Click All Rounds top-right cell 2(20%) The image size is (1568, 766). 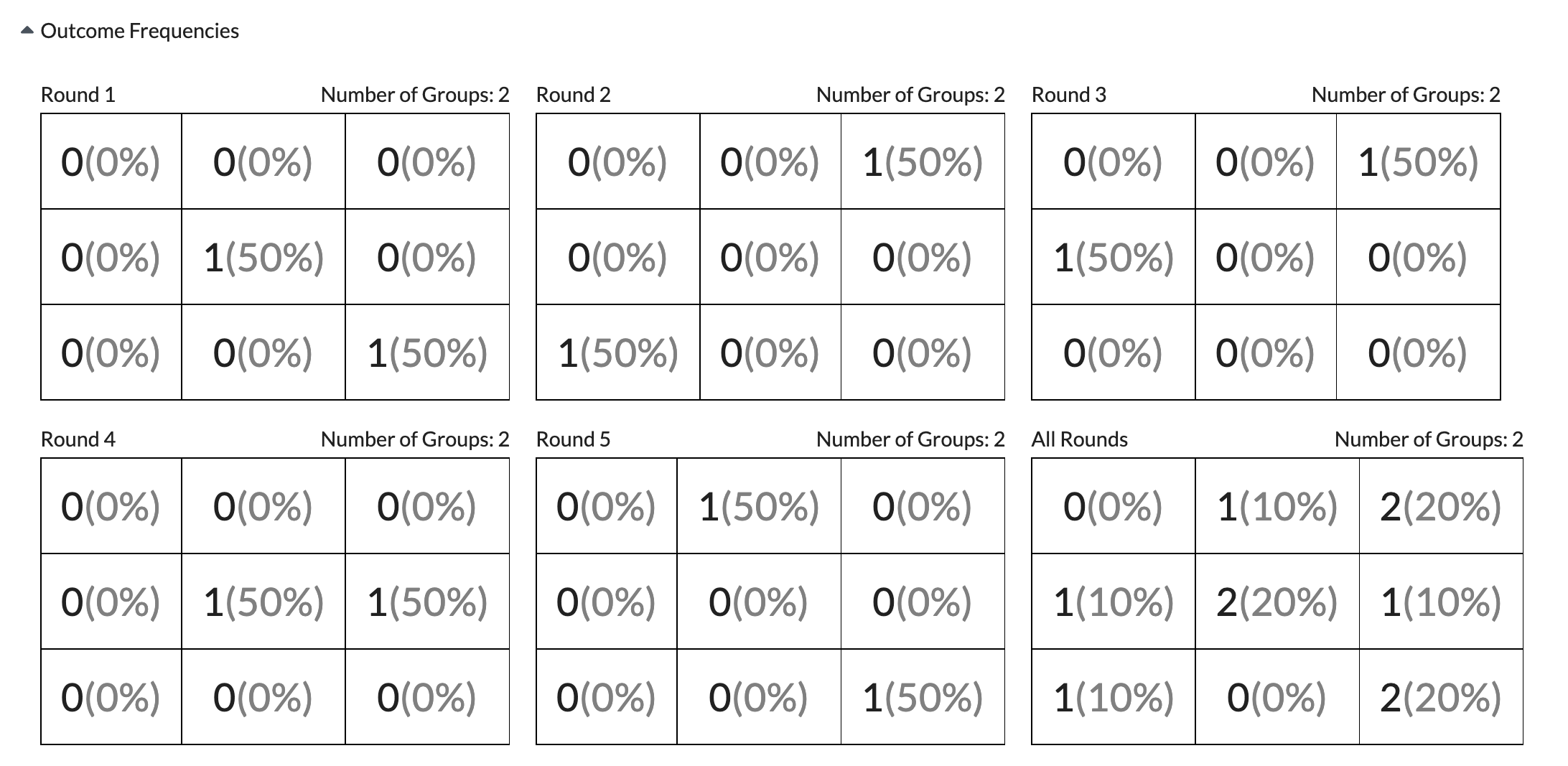[1441, 506]
